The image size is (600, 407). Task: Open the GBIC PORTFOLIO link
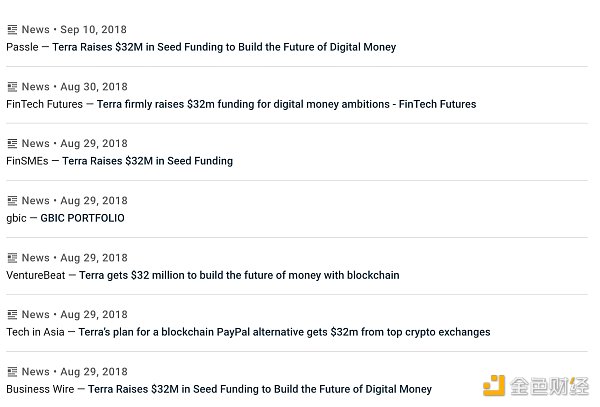(82, 218)
